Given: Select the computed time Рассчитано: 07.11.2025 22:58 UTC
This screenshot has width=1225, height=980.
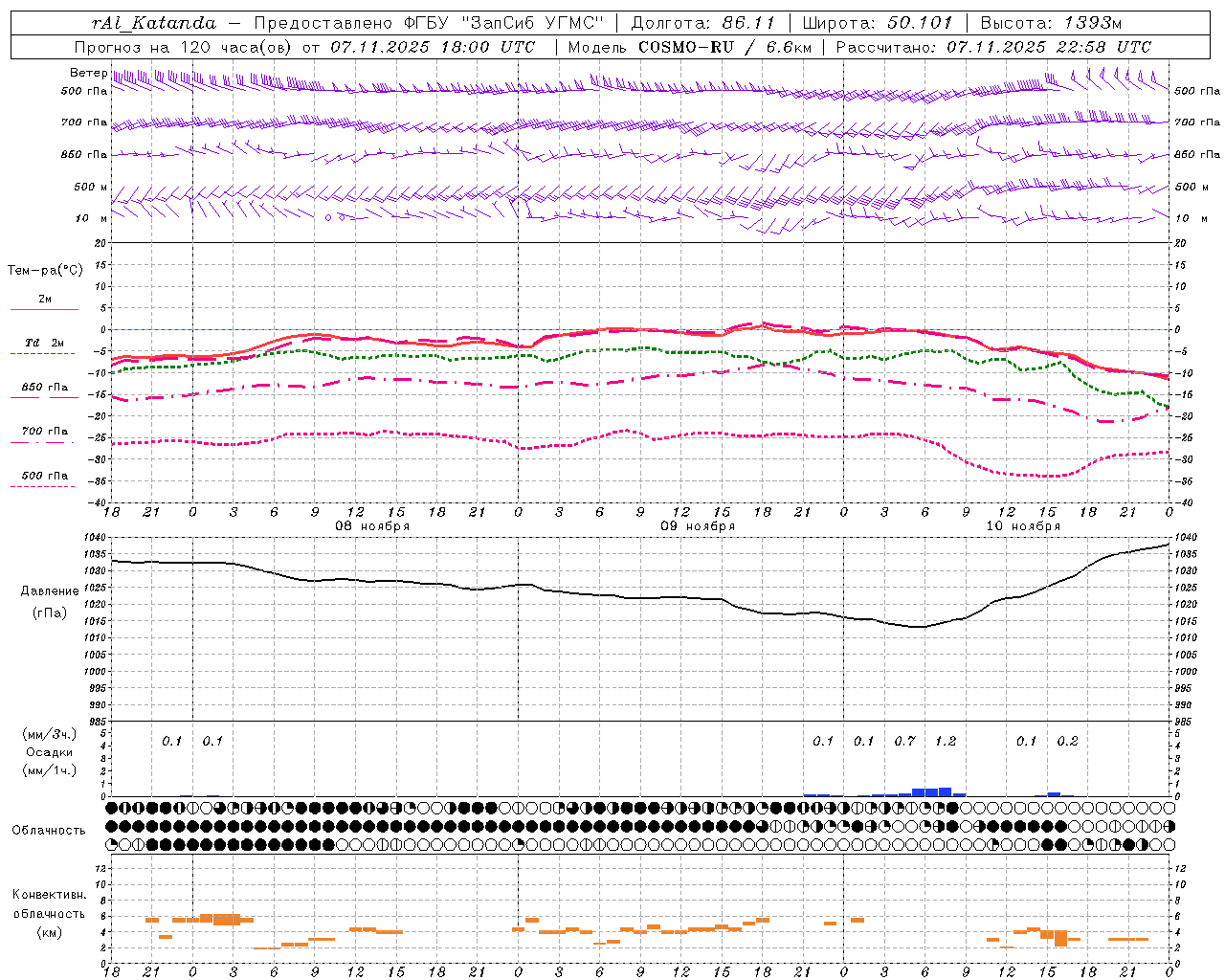Looking at the screenshot, I should (993, 47).
